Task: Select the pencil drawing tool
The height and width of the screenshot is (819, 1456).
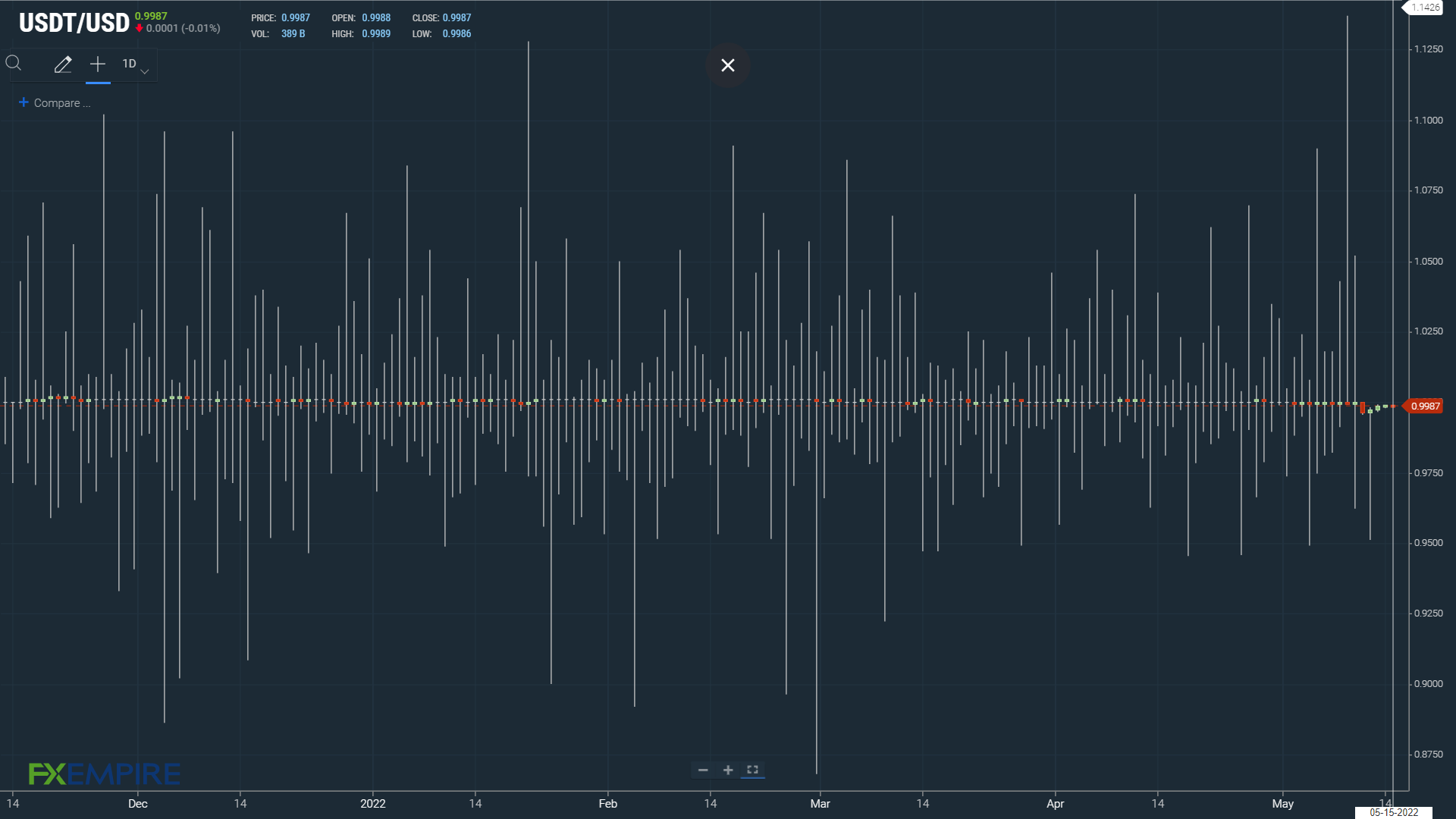Action: [x=63, y=64]
